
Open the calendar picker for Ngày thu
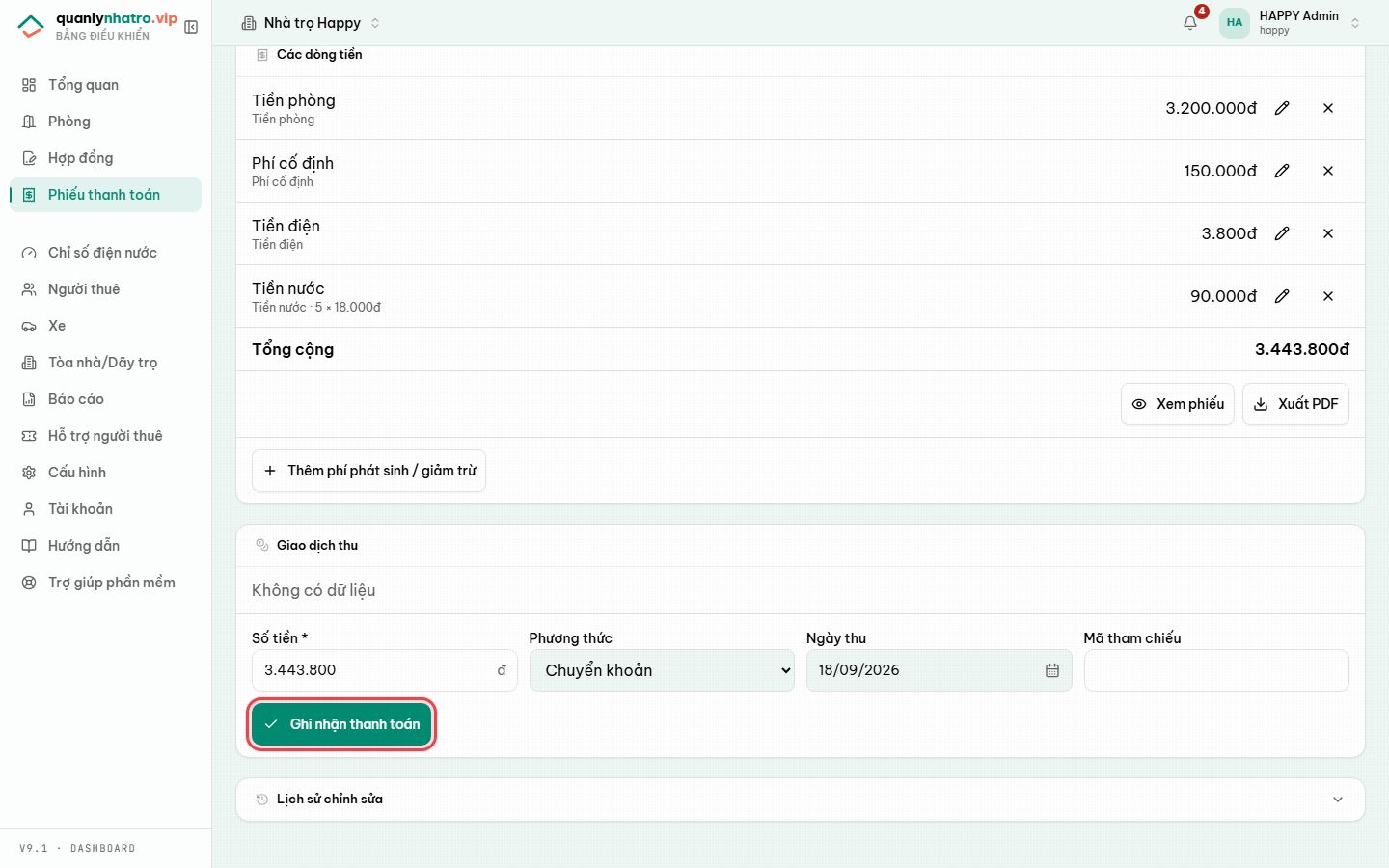pyautogui.click(x=1052, y=670)
